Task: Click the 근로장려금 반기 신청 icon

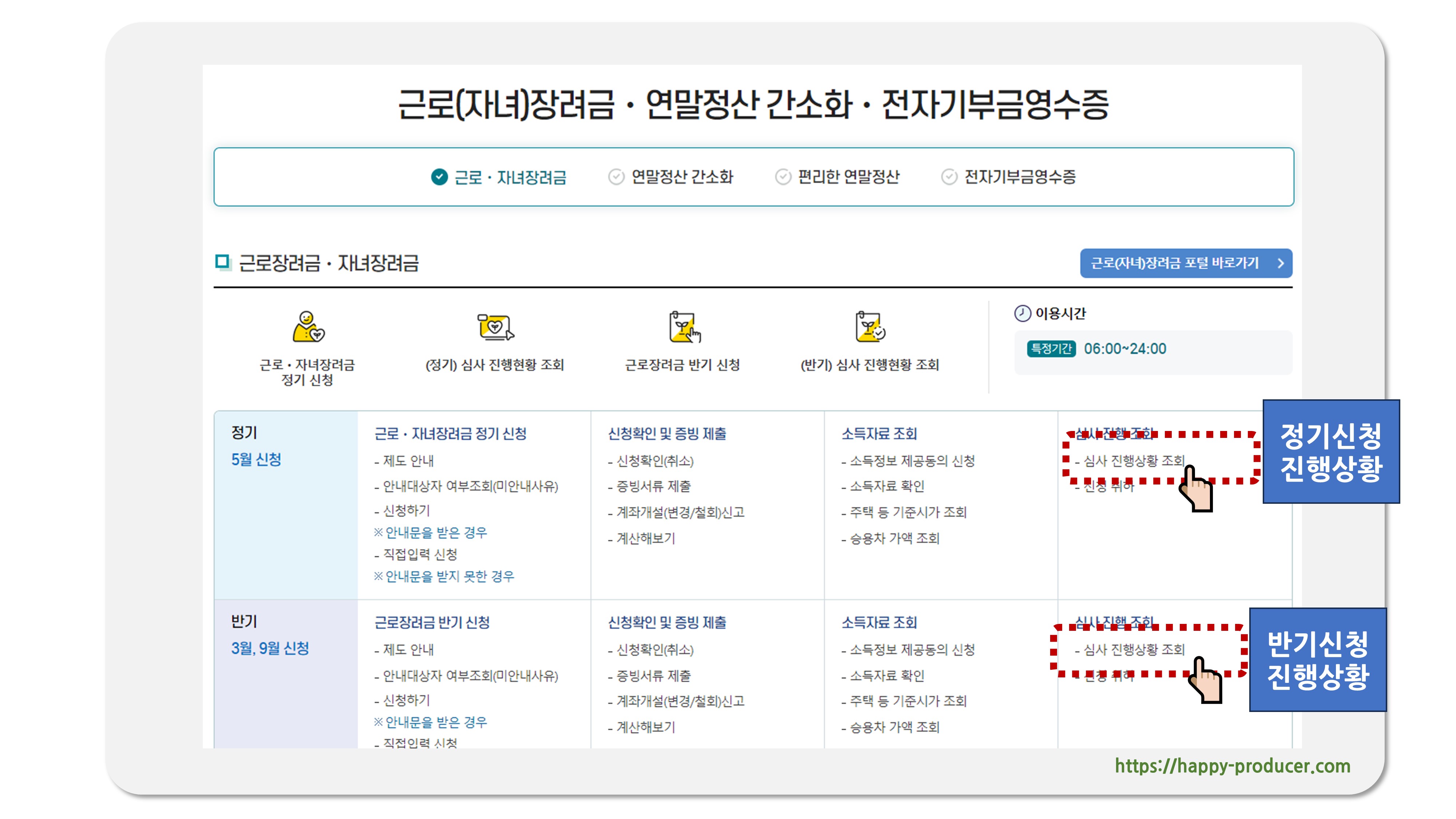Action: (x=683, y=327)
